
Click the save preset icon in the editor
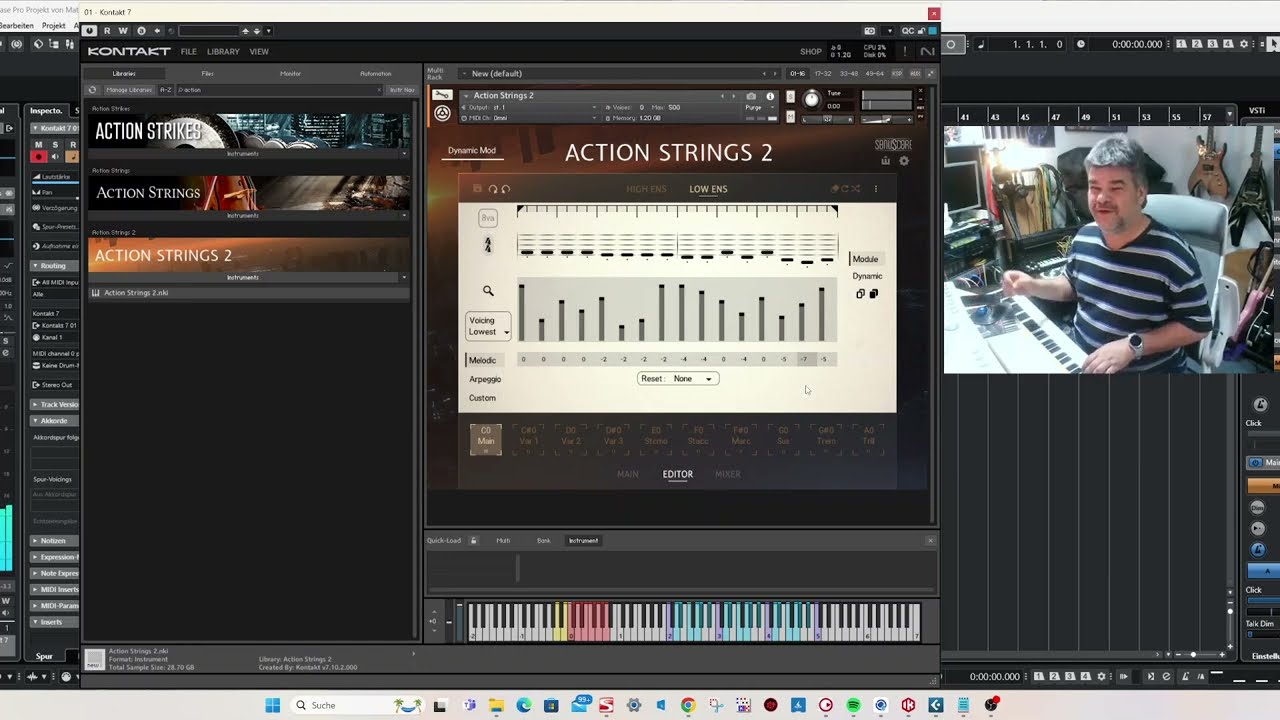click(477, 189)
